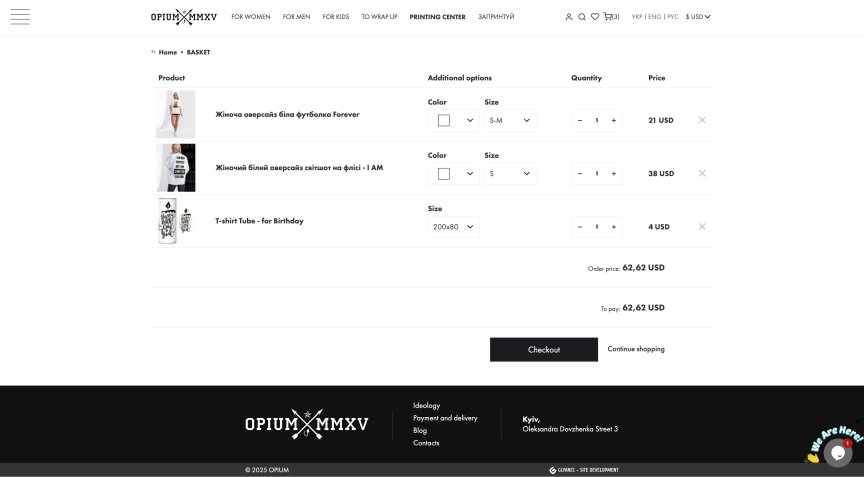Open the search magnifier icon
The height and width of the screenshot is (477, 864).
581,17
